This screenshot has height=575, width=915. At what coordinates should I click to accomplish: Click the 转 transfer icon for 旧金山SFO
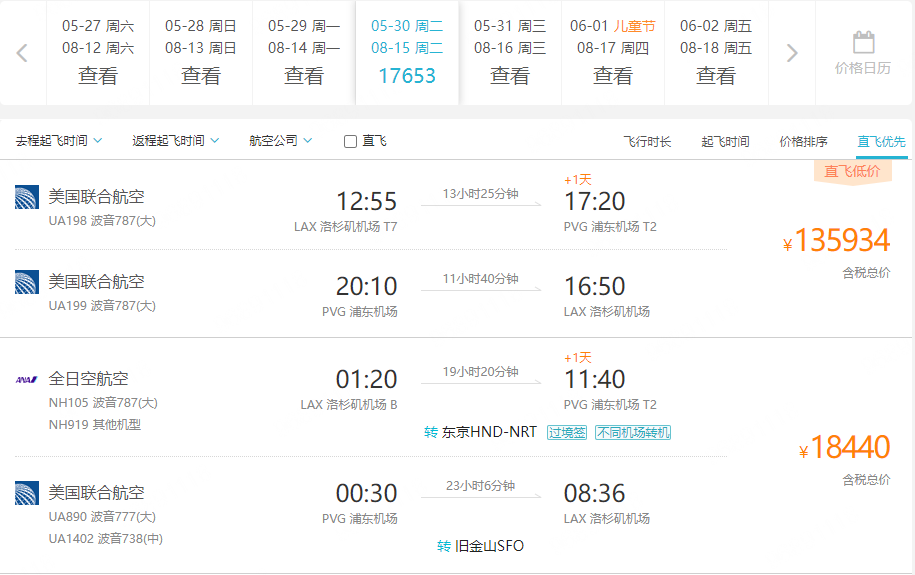tap(443, 546)
